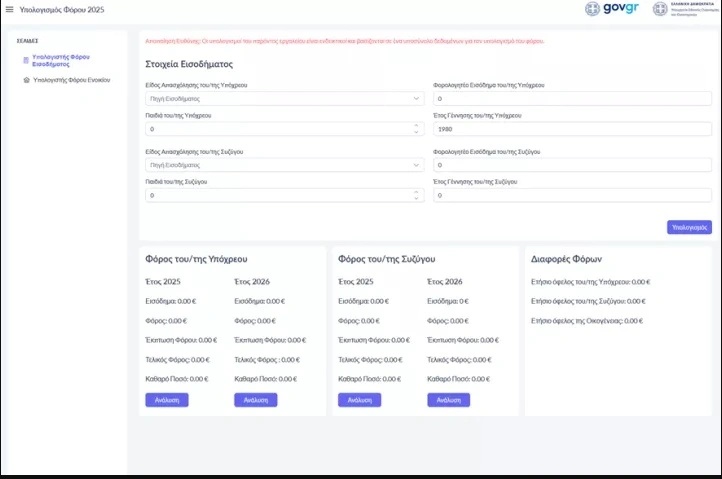Open the hamburger navigation menu
722x479 pixels.
click(x=10, y=8)
